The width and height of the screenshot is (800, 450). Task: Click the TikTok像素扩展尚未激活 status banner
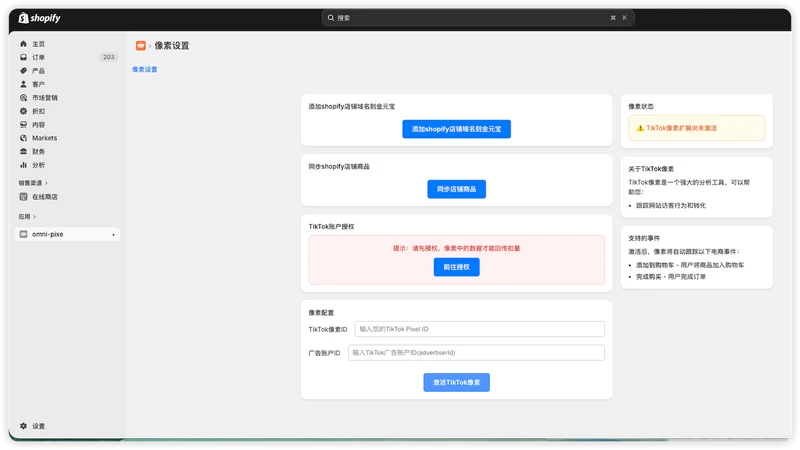696,128
